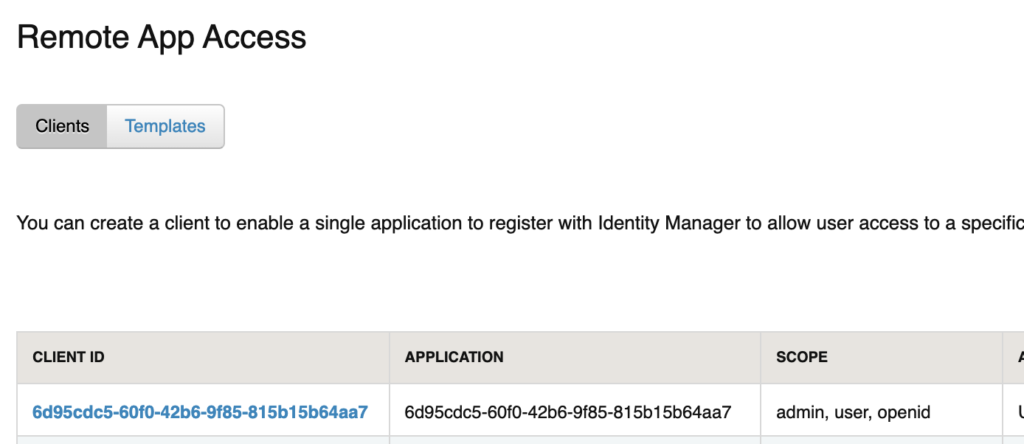Click the word "admin" in the scope cell
The image size is (1024, 444).
[x=799, y=412]
